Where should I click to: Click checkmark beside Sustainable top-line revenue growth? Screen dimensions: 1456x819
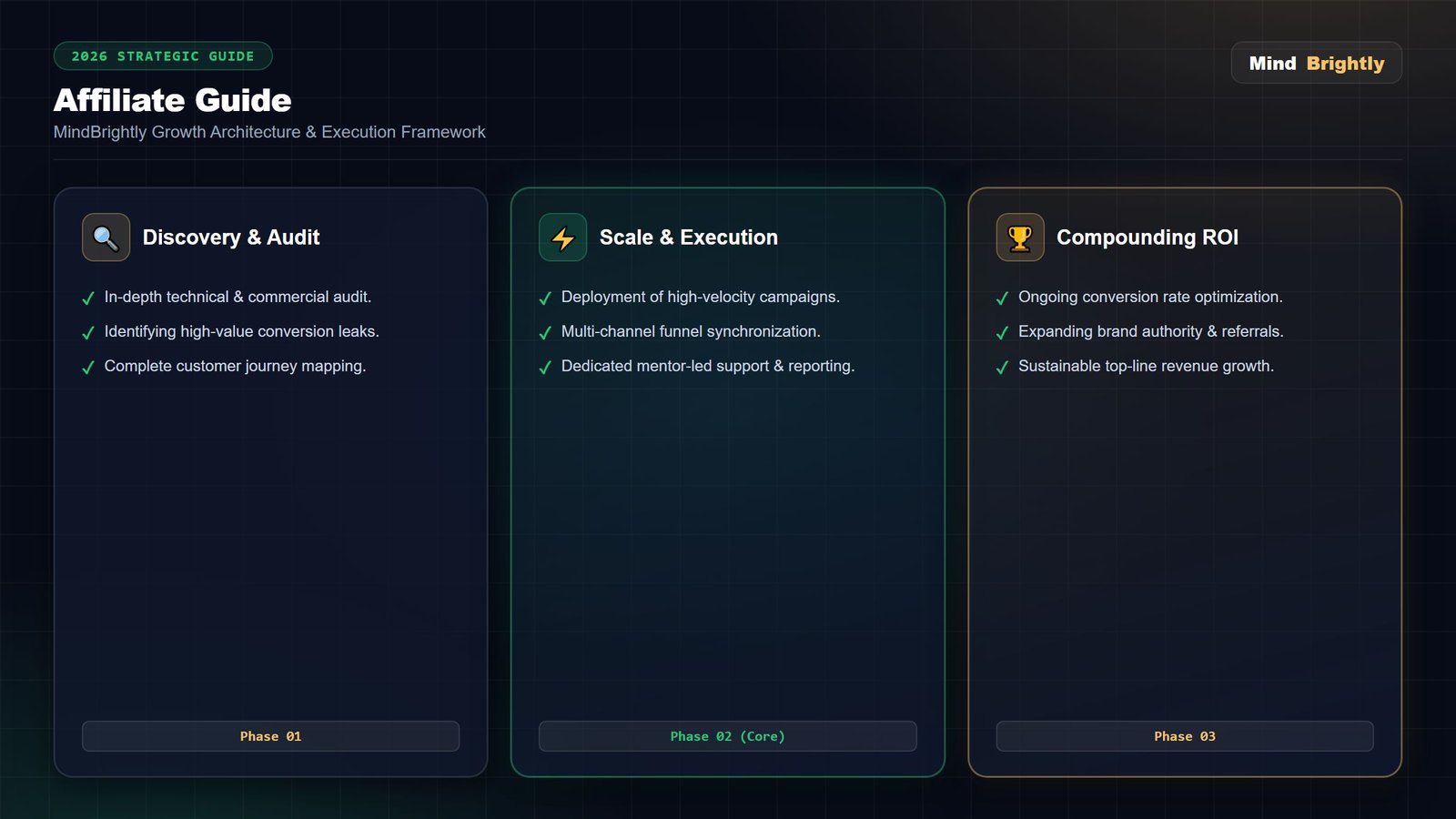[x=1002, y=368]
